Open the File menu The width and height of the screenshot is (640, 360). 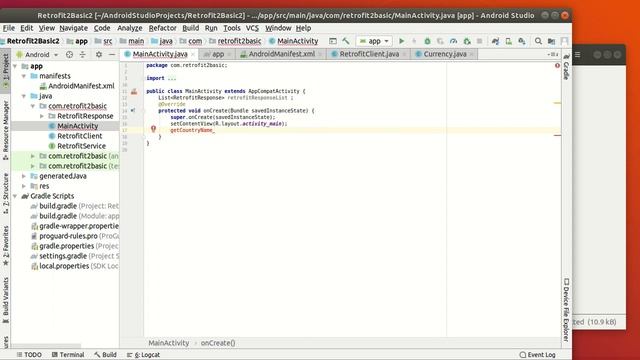pyautogui.click(x=9, y=28)
